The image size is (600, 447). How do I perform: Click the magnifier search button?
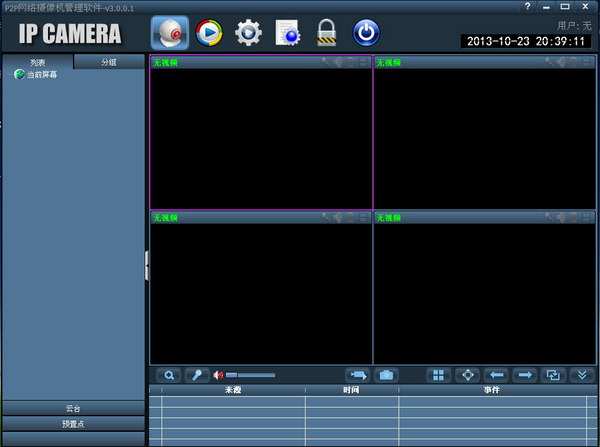click(x=170, y=375)
